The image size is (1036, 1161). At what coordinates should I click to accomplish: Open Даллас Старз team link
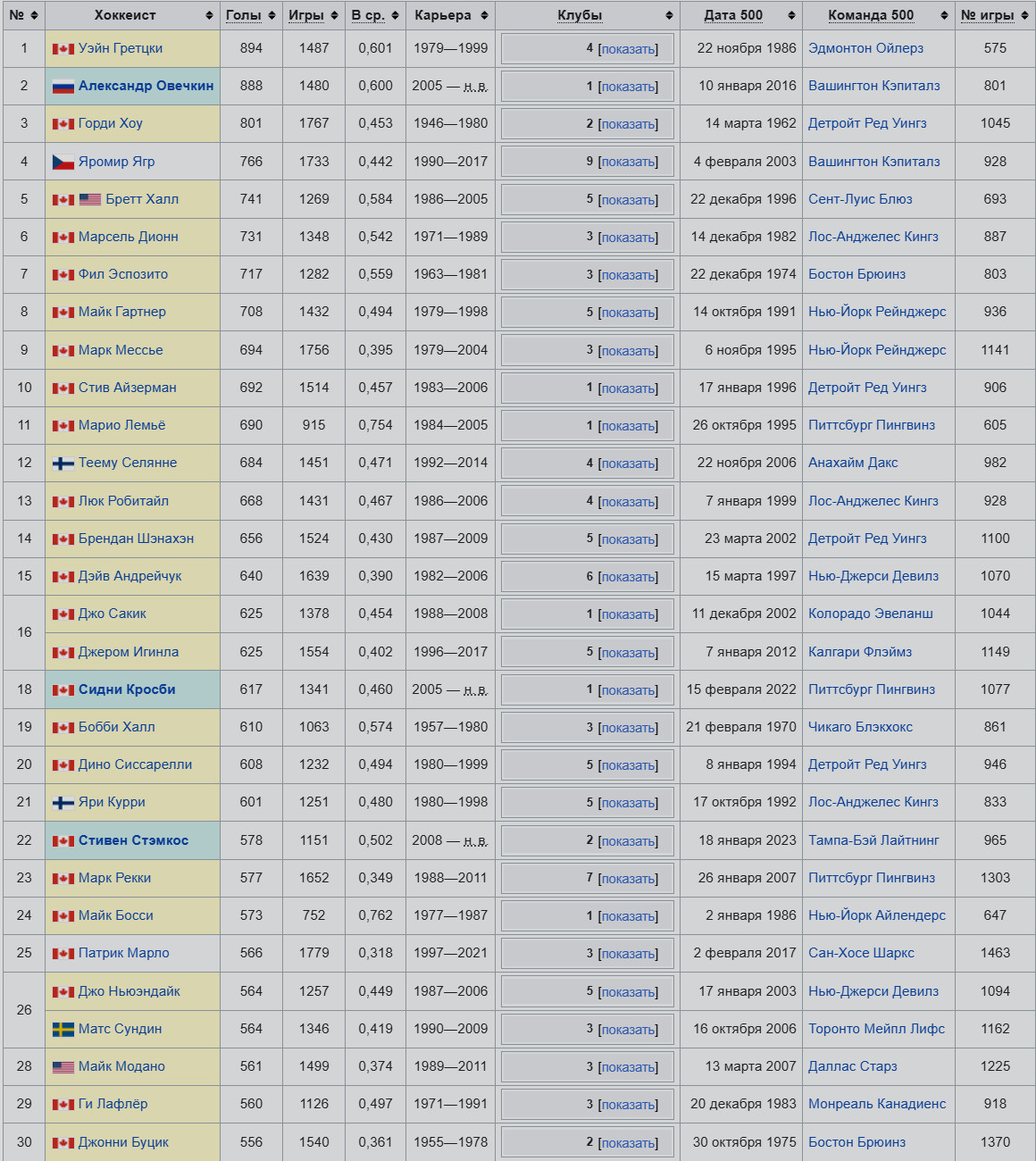coord(853,1066)
